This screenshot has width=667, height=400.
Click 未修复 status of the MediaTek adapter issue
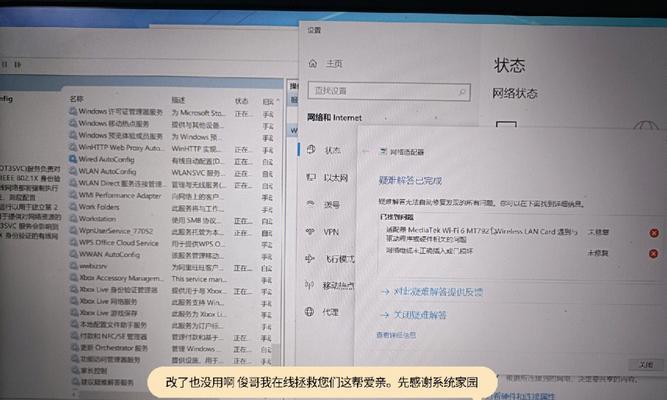(598, 232)
